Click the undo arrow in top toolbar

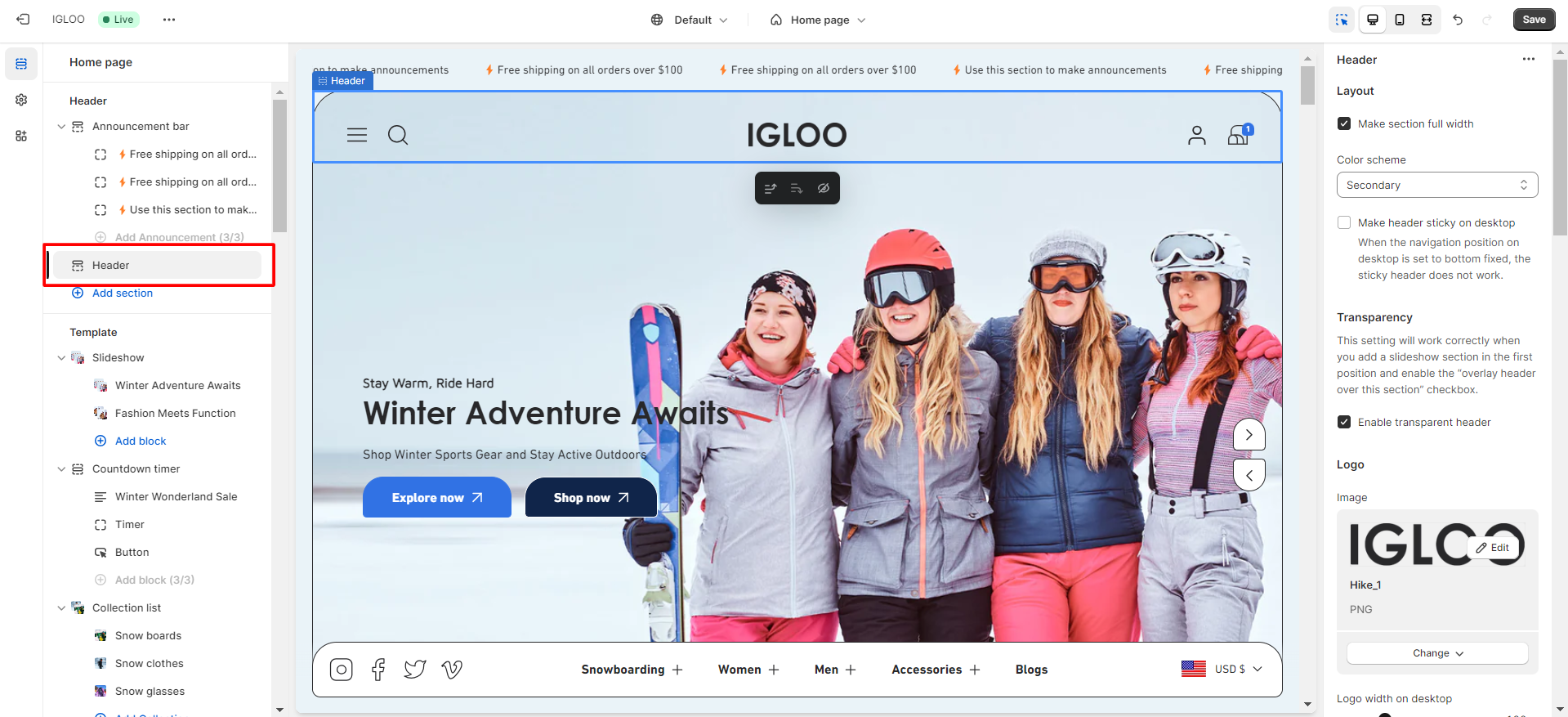pyautogui.click(x=1458, y=20)
